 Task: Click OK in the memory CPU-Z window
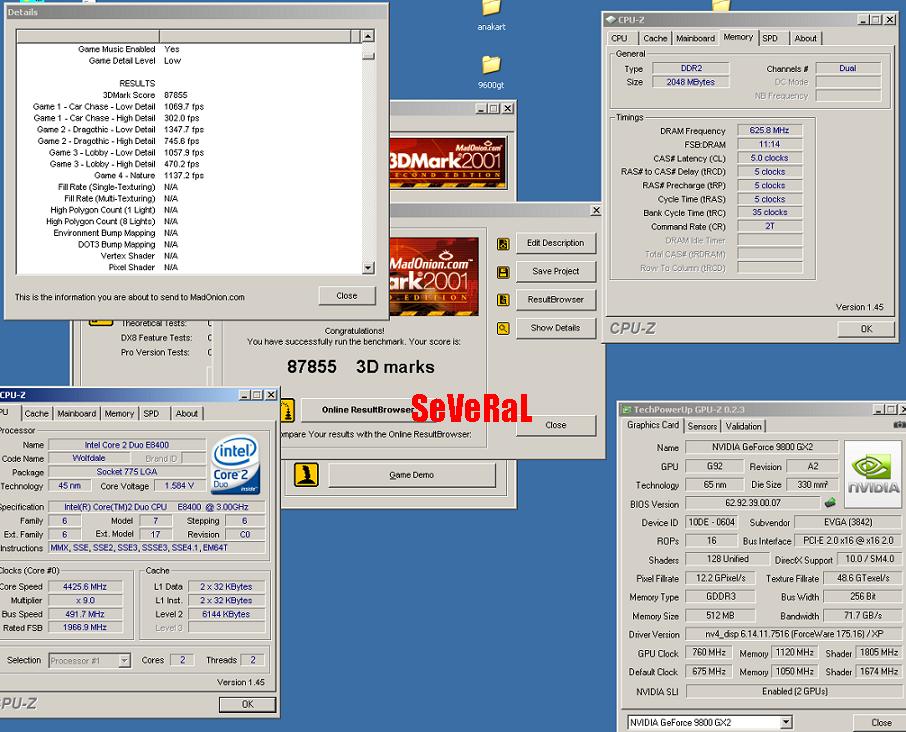pyautogui.click(x=866, y=329)
